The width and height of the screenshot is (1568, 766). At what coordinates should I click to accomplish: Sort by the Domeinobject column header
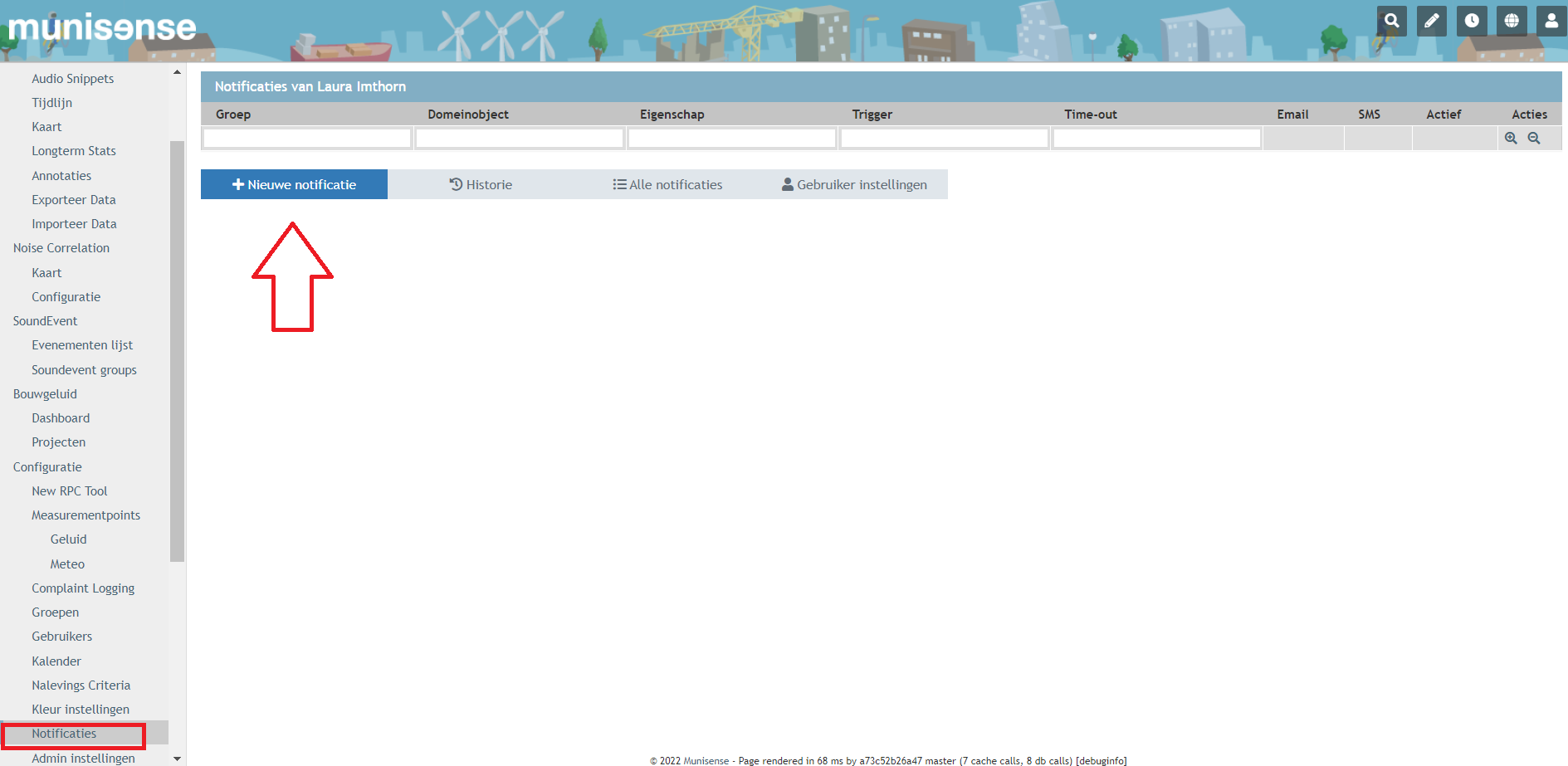coord(468,115)
